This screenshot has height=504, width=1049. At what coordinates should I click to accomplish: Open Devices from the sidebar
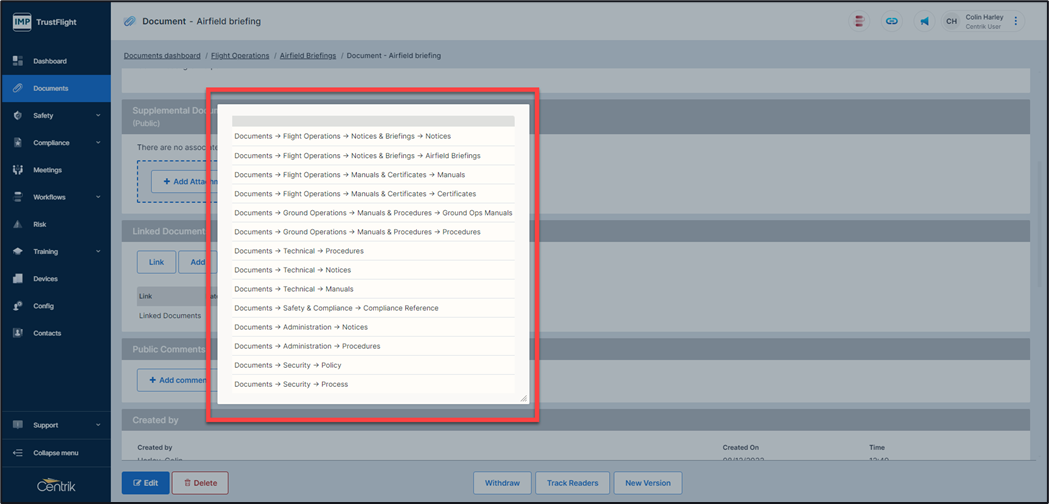point(45,279)
